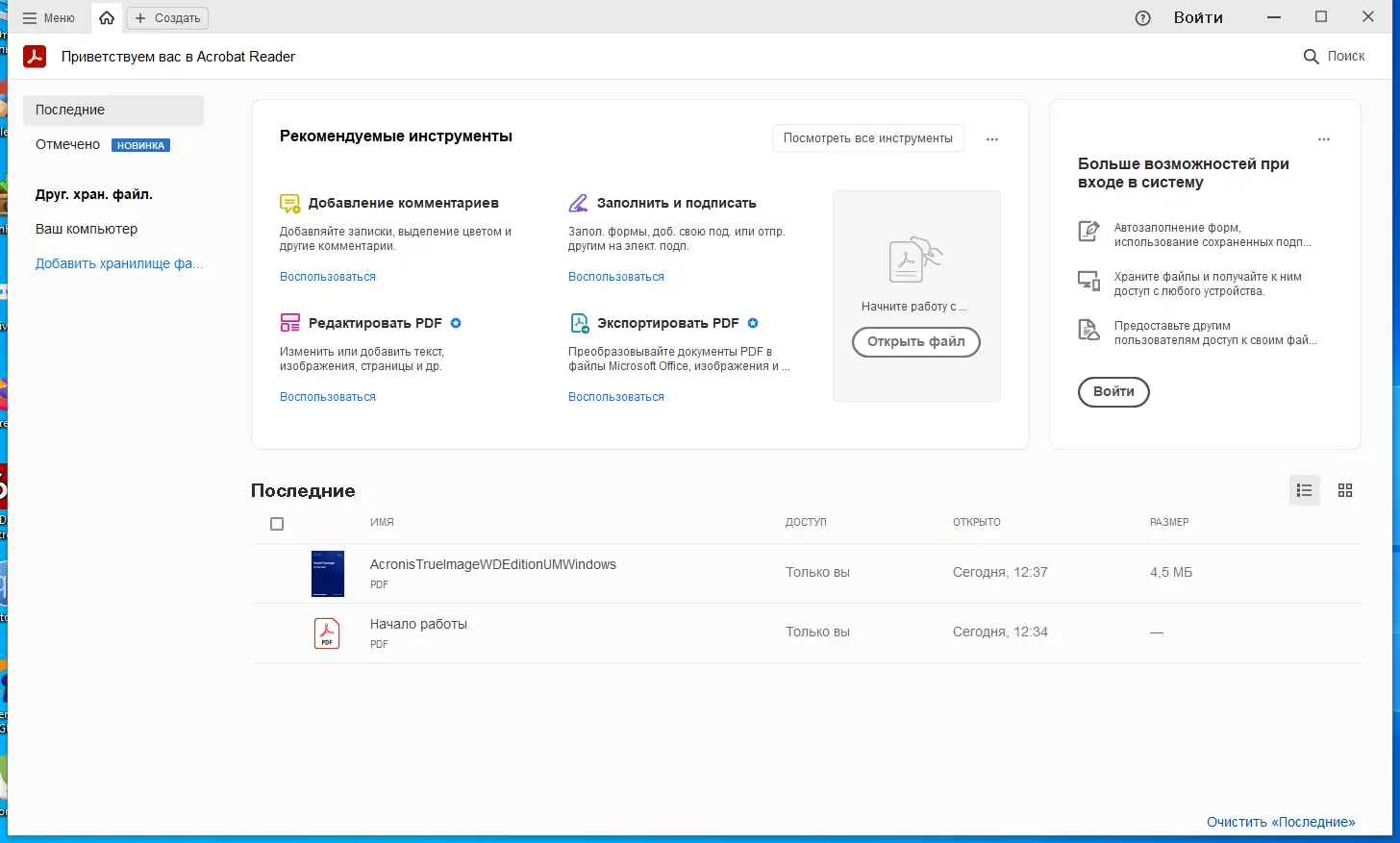
Task: Tick the select-all files checkbox
Action: point(277,524)
